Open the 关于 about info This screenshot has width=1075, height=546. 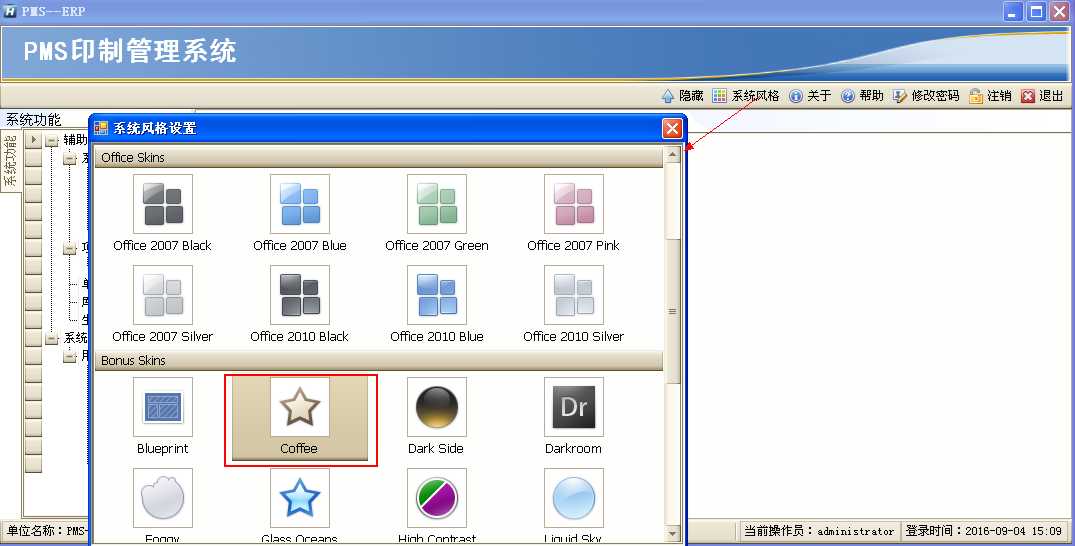click(x=810, y=96)
